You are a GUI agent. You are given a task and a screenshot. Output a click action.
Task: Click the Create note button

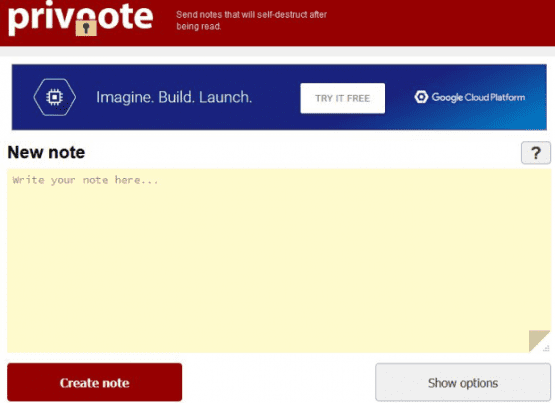[95, 382]
